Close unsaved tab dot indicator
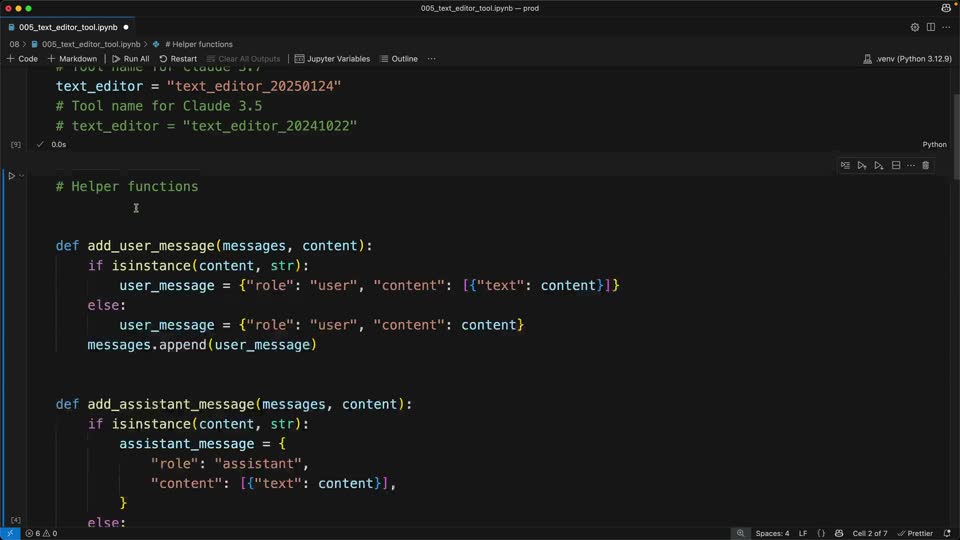This screenshot has height=540, width=960. tap(126, 27)
